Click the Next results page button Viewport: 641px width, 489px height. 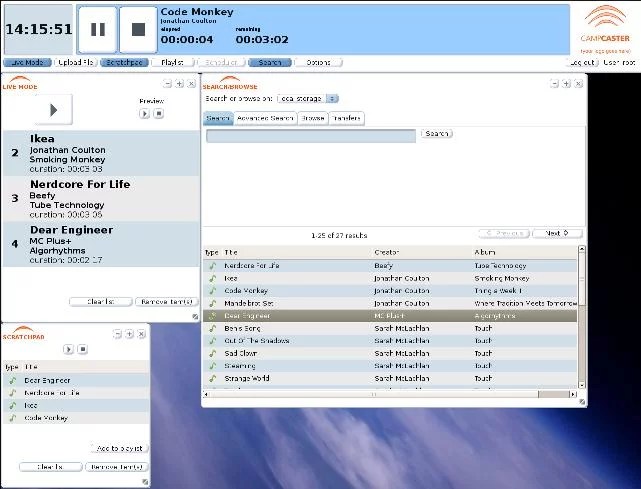click(x=557, y=233)
